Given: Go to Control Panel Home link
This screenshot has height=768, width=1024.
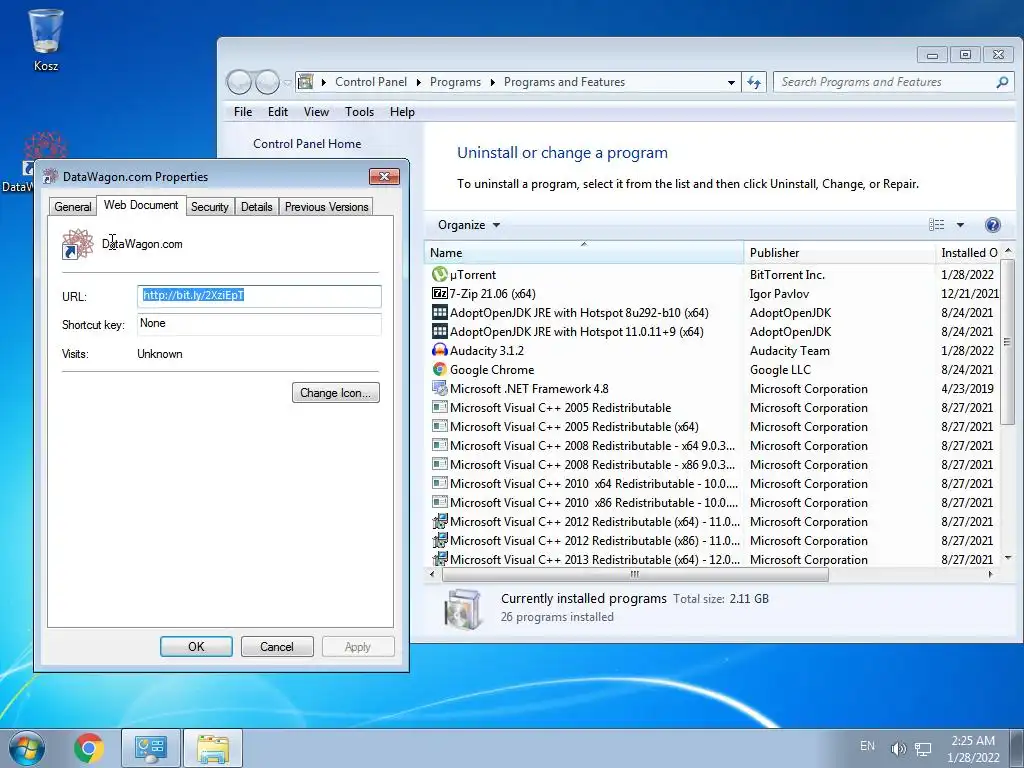Looking at the screenshot, I should [307, 144].
